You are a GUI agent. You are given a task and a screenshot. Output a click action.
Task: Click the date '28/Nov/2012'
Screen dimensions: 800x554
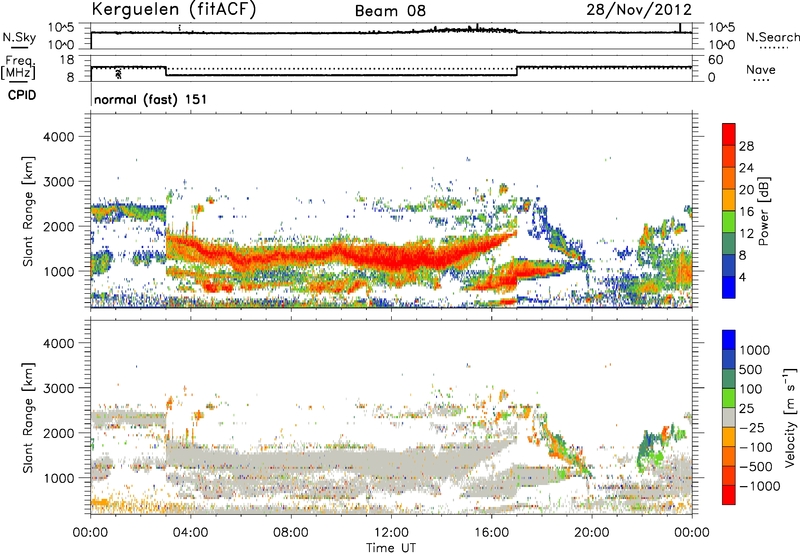tap(639, 9)
